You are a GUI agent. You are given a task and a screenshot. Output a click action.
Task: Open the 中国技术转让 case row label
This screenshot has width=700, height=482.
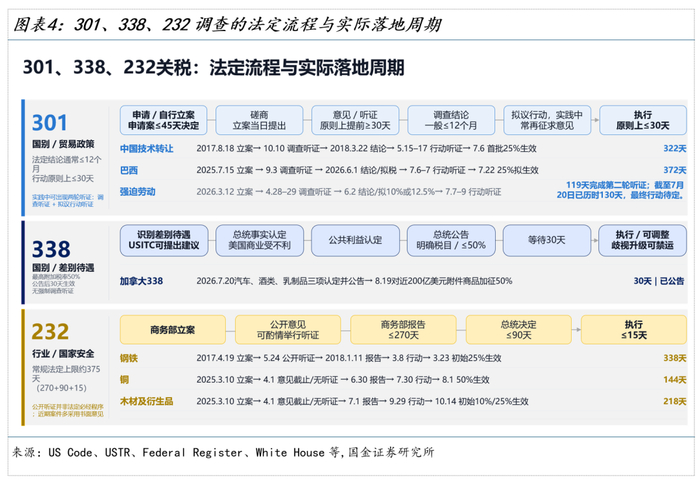[x=146, y=149]
